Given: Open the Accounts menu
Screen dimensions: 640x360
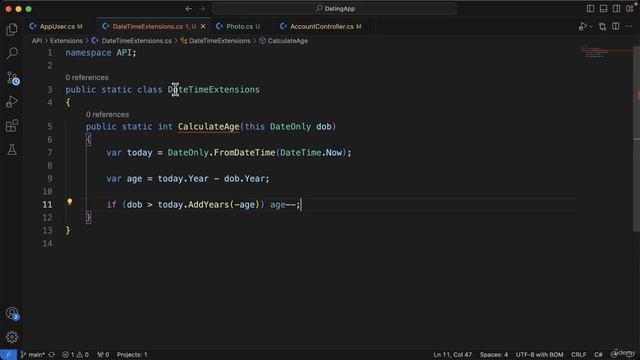Looking at the screenshot, I should 12,313.
